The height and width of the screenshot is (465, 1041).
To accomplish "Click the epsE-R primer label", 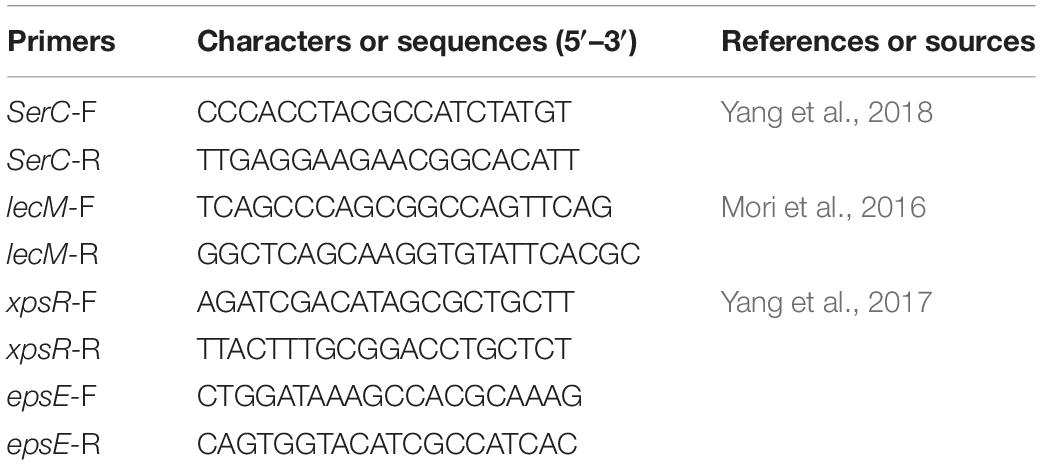I will (53, 444).
